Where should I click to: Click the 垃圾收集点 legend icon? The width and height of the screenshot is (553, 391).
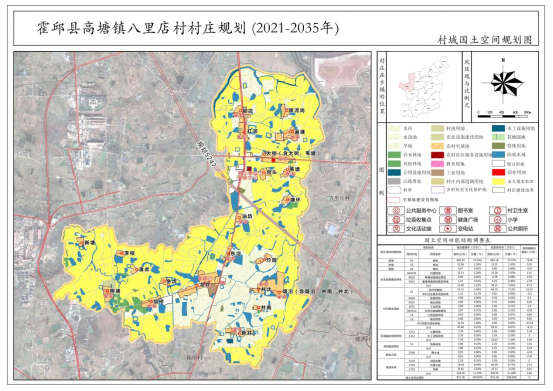tap(396, 220)
